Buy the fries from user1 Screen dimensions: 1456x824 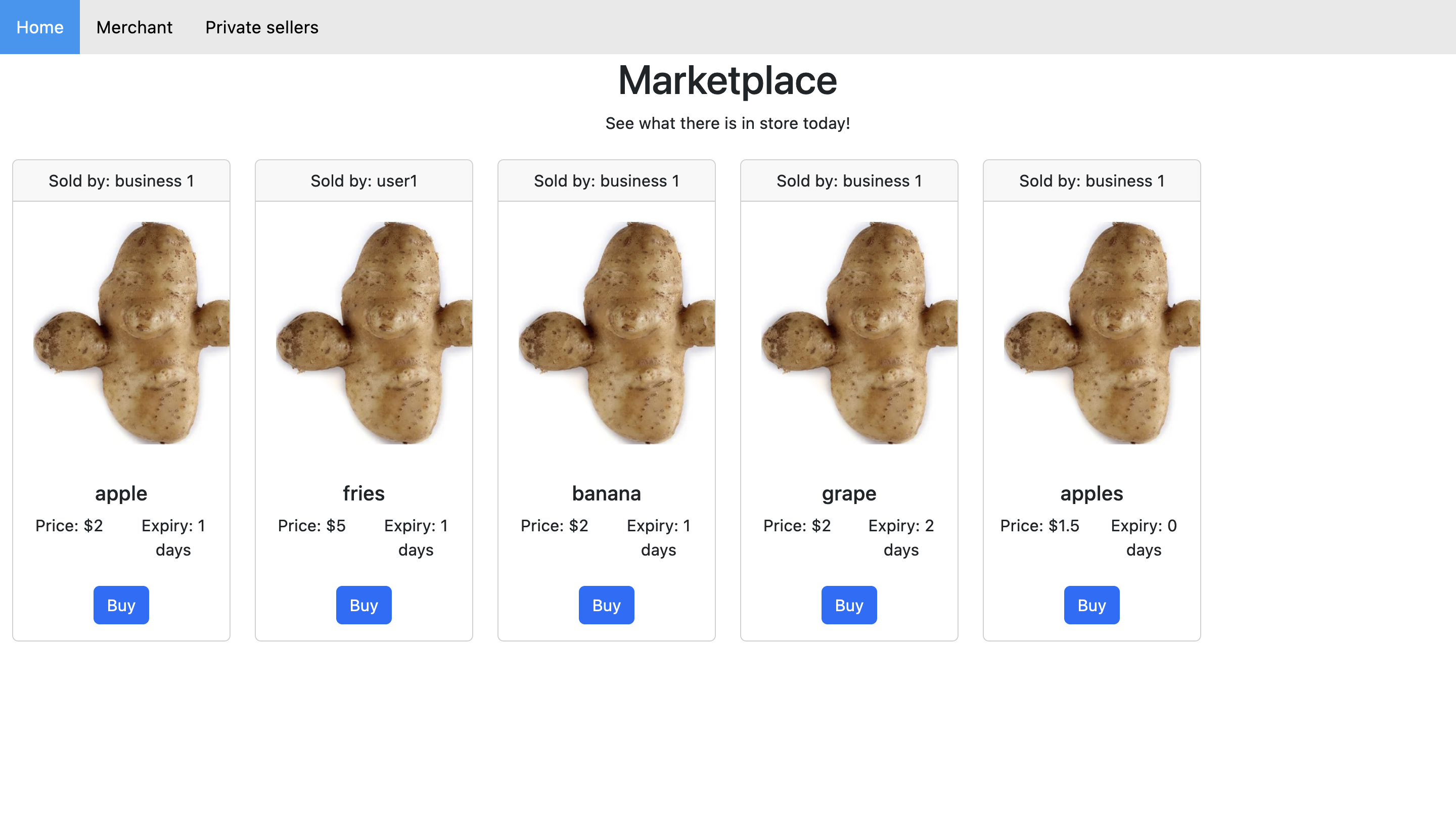pos(364,605)
